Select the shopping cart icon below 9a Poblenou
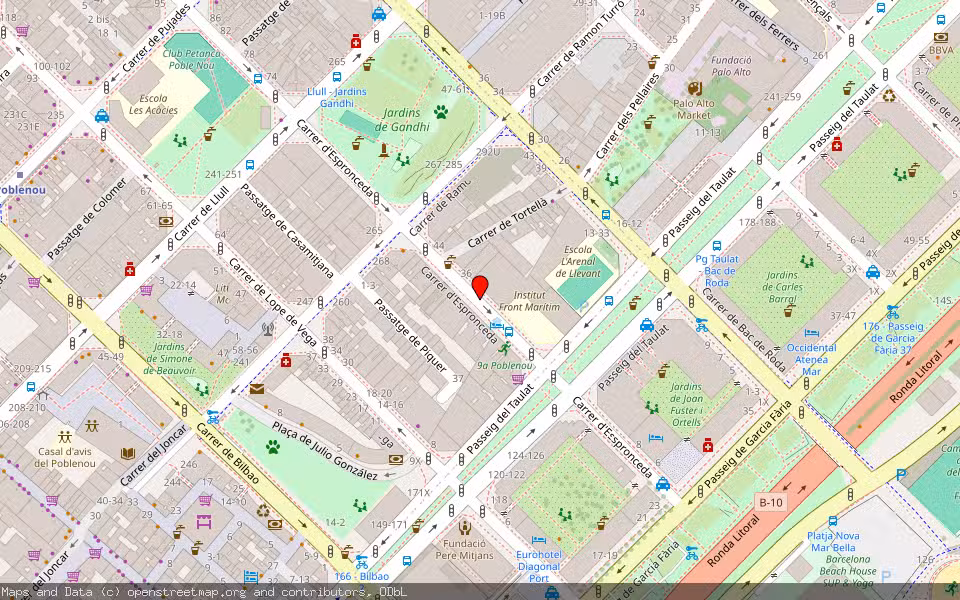The image size is (960, 600). tap(518, 379)
